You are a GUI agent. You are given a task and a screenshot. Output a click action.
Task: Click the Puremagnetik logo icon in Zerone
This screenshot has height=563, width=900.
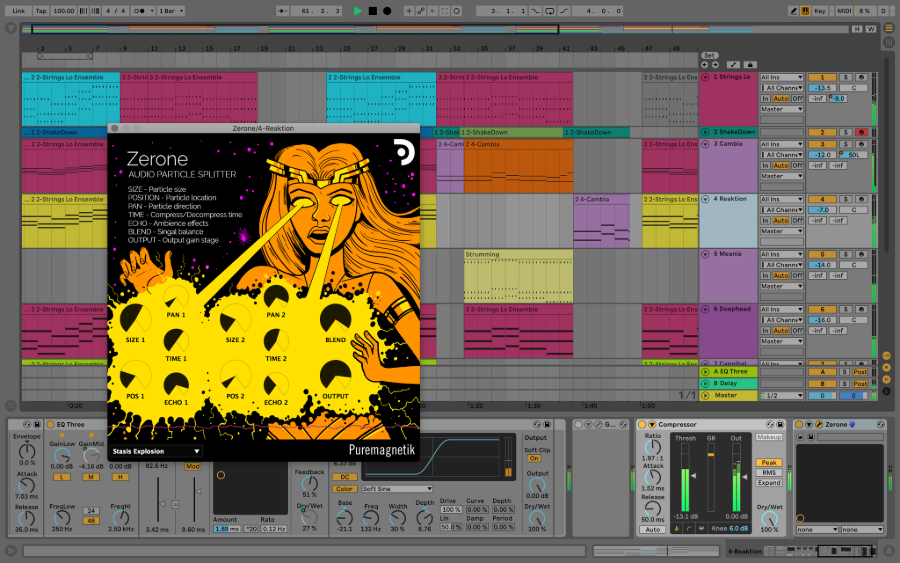[404, 149]
